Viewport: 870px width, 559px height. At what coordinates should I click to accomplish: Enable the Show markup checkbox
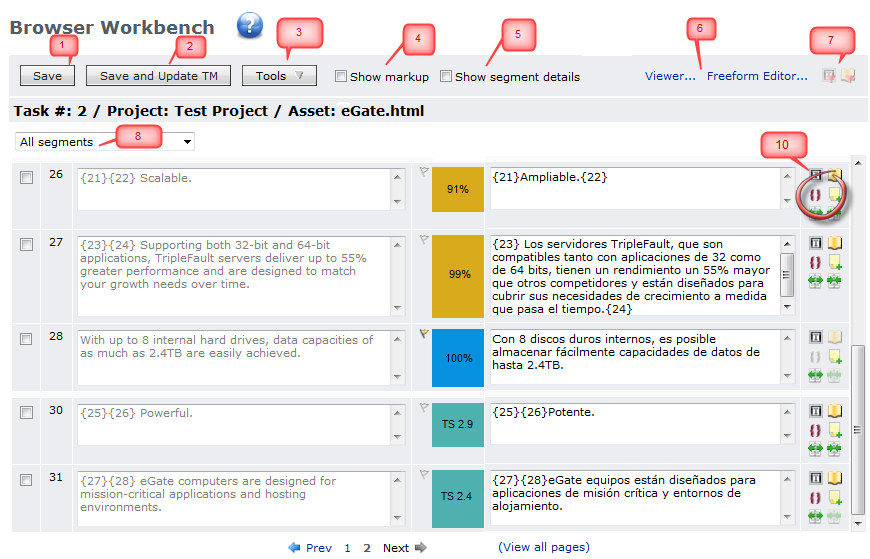[341, 76]
